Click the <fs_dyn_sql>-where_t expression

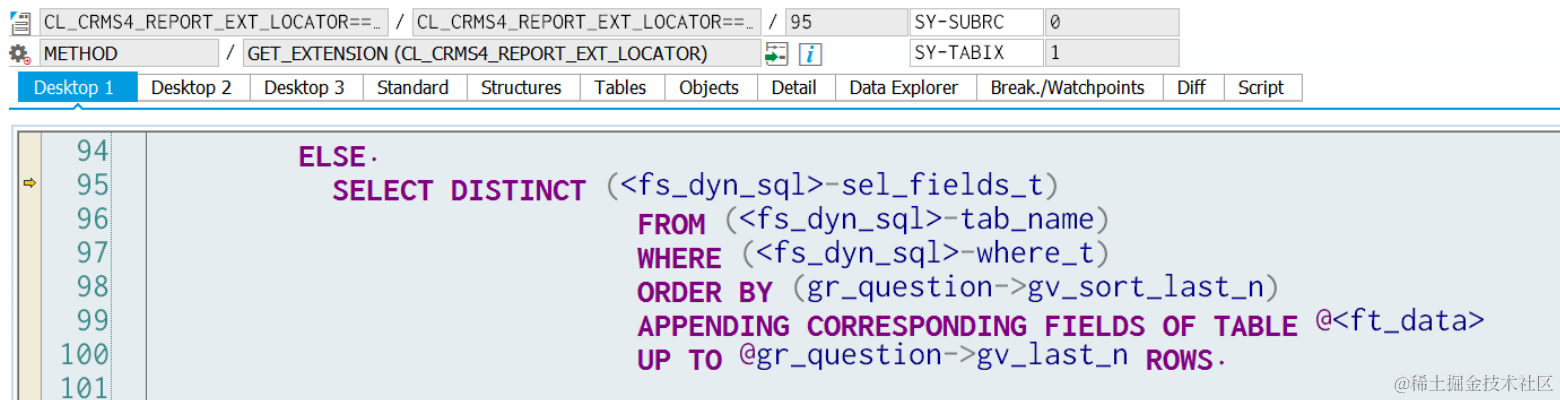(926, 254)
